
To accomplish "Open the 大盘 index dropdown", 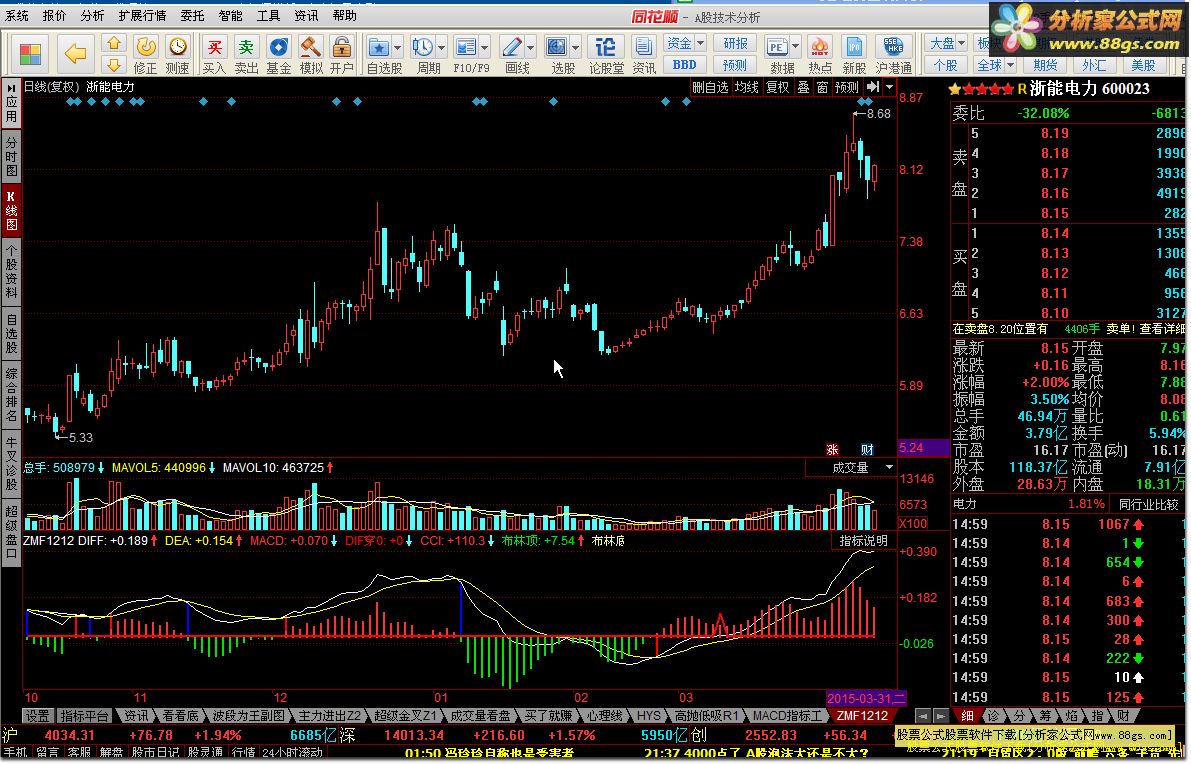I will coord(962,43).
